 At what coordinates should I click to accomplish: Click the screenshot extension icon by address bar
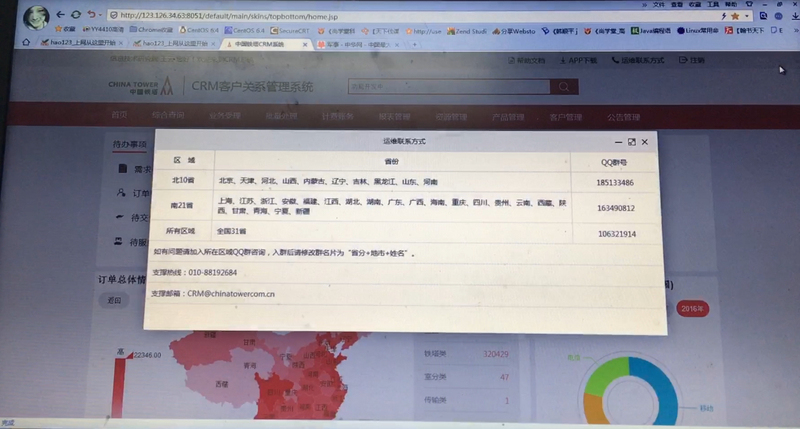[763, 16]
